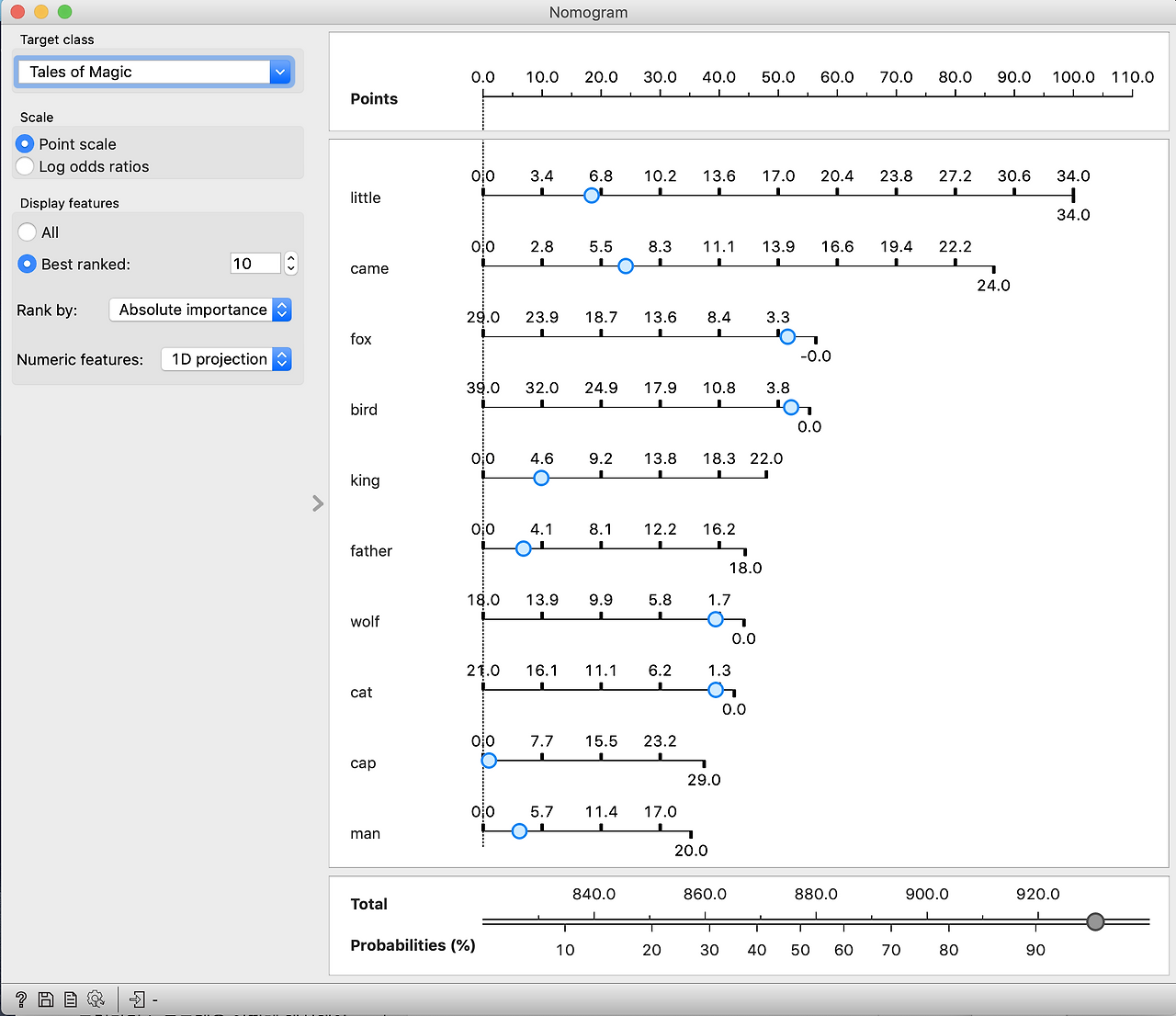Viewport: 1176px width, 1016px height.
Task: Click the 'cap' feature slider handle
Action: [489, 761]
